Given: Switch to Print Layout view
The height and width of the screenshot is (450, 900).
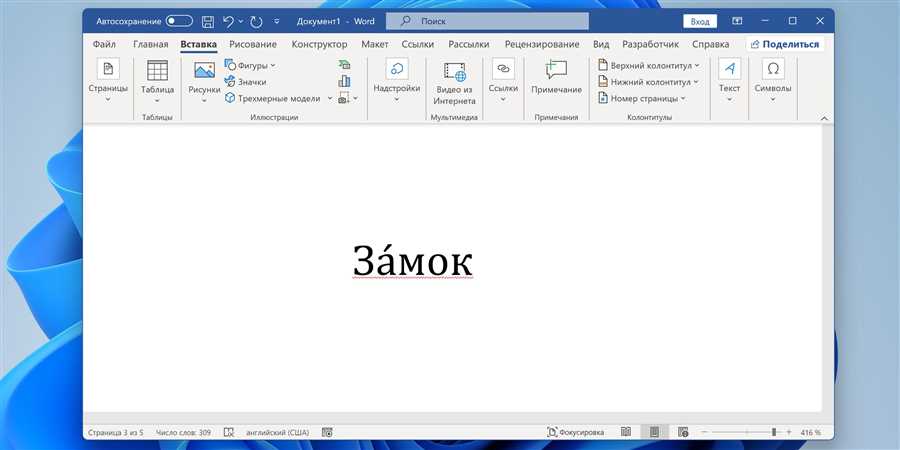Looking at the screenshot, I should pos(654,432).
